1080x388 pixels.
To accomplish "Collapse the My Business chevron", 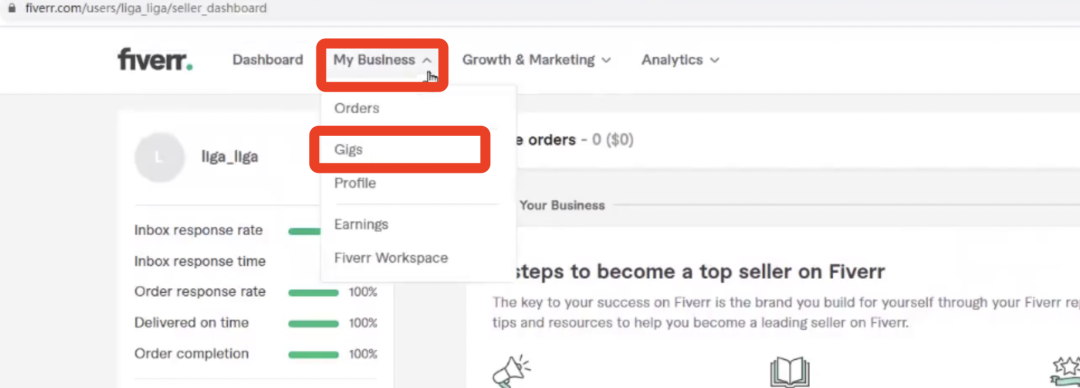I will [427, 60].
